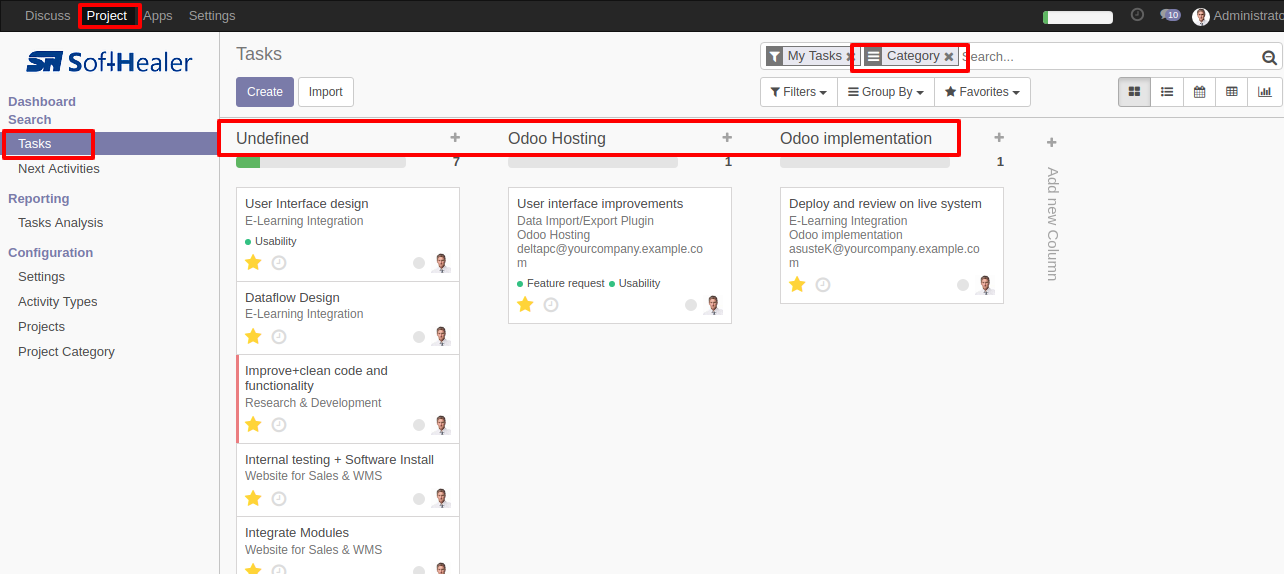Add task in Odoo implementation column with plus
Screen dimensions: 1284x574
pyautogui.click(x=999, y=138)
